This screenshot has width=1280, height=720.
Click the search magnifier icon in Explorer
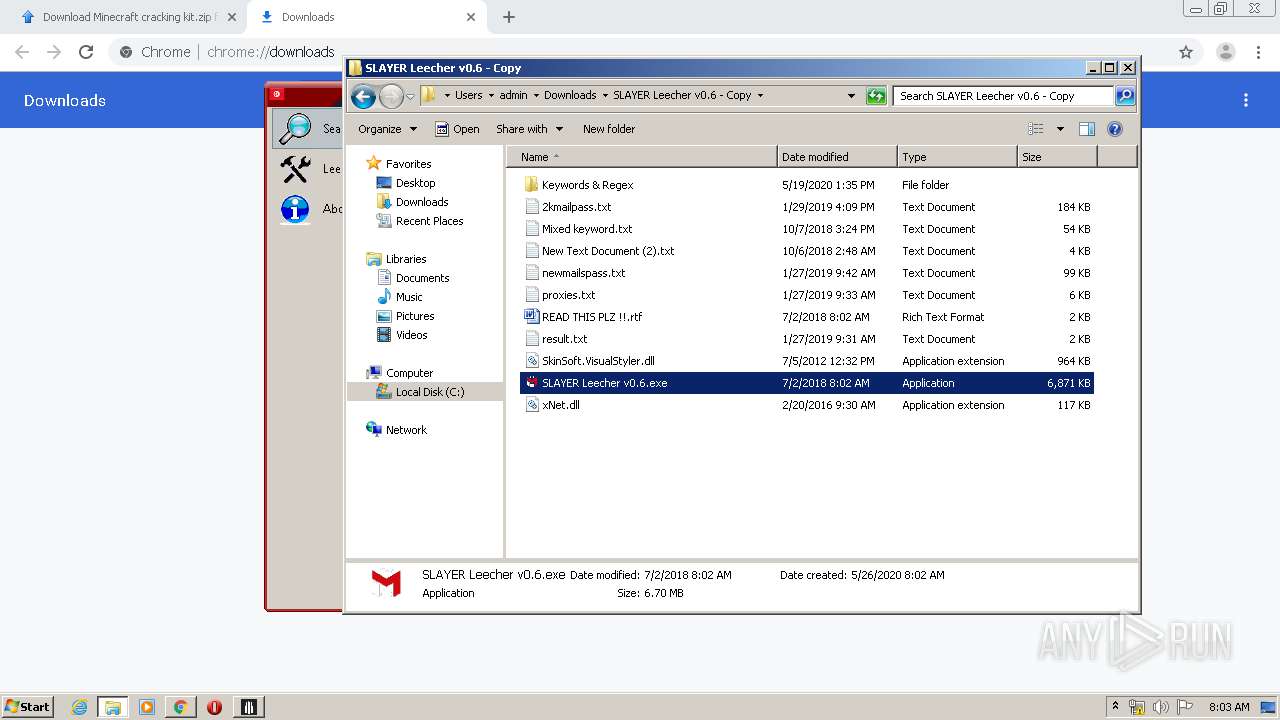click(x=1125, y=96)
